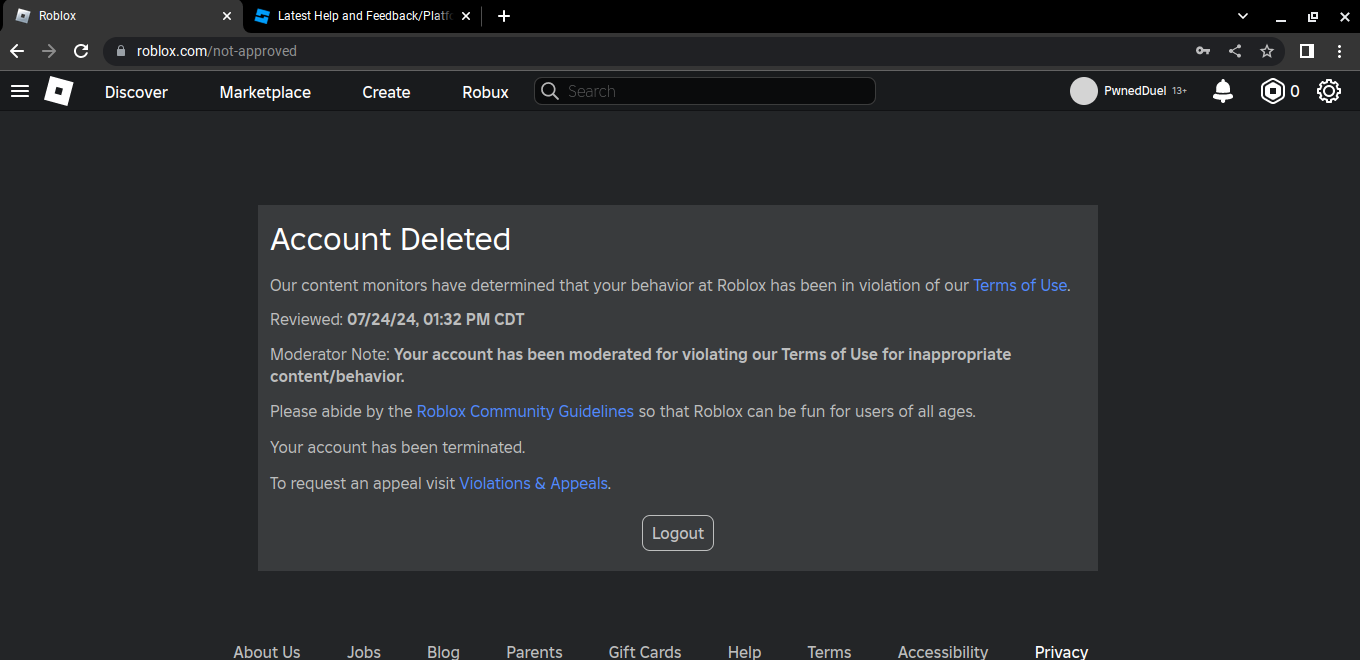Open the PwnedDuel avatar profile
The image size is (1360, 660).
1084,91
